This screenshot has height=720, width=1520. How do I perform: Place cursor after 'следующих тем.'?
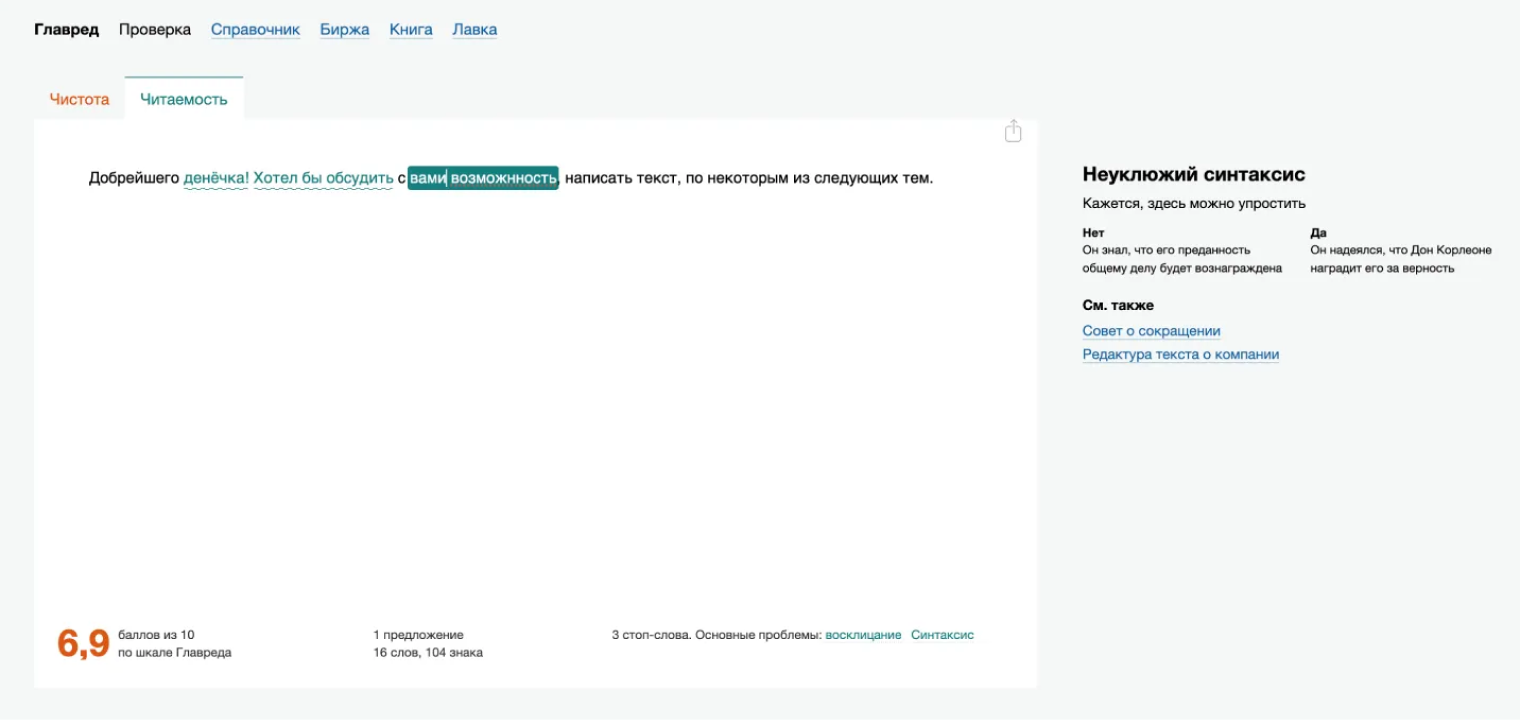(x=933, y=178)
